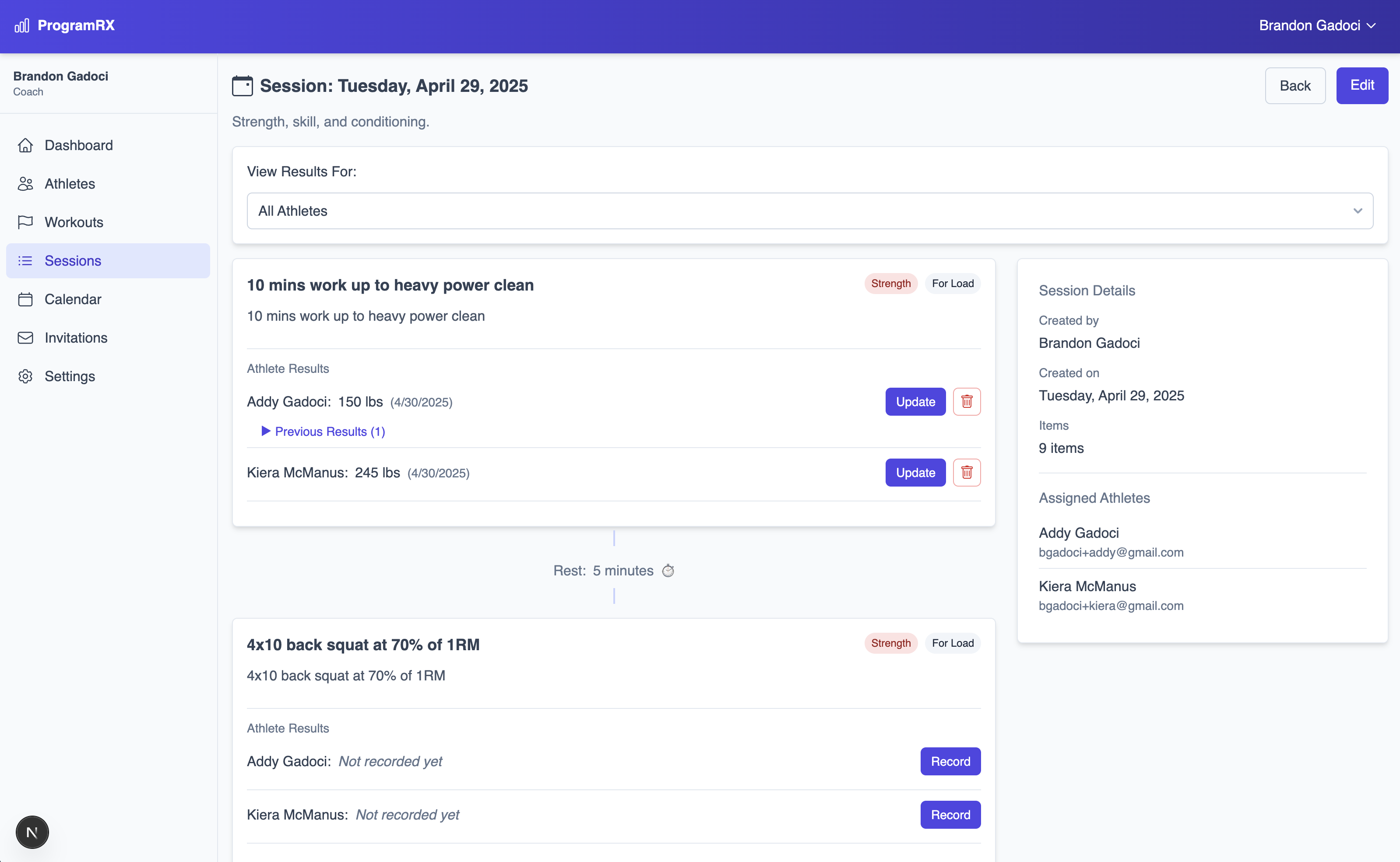The width and height of the screenshot is (1400, 862).
Task: Click the Back button
Action: 1295,85
